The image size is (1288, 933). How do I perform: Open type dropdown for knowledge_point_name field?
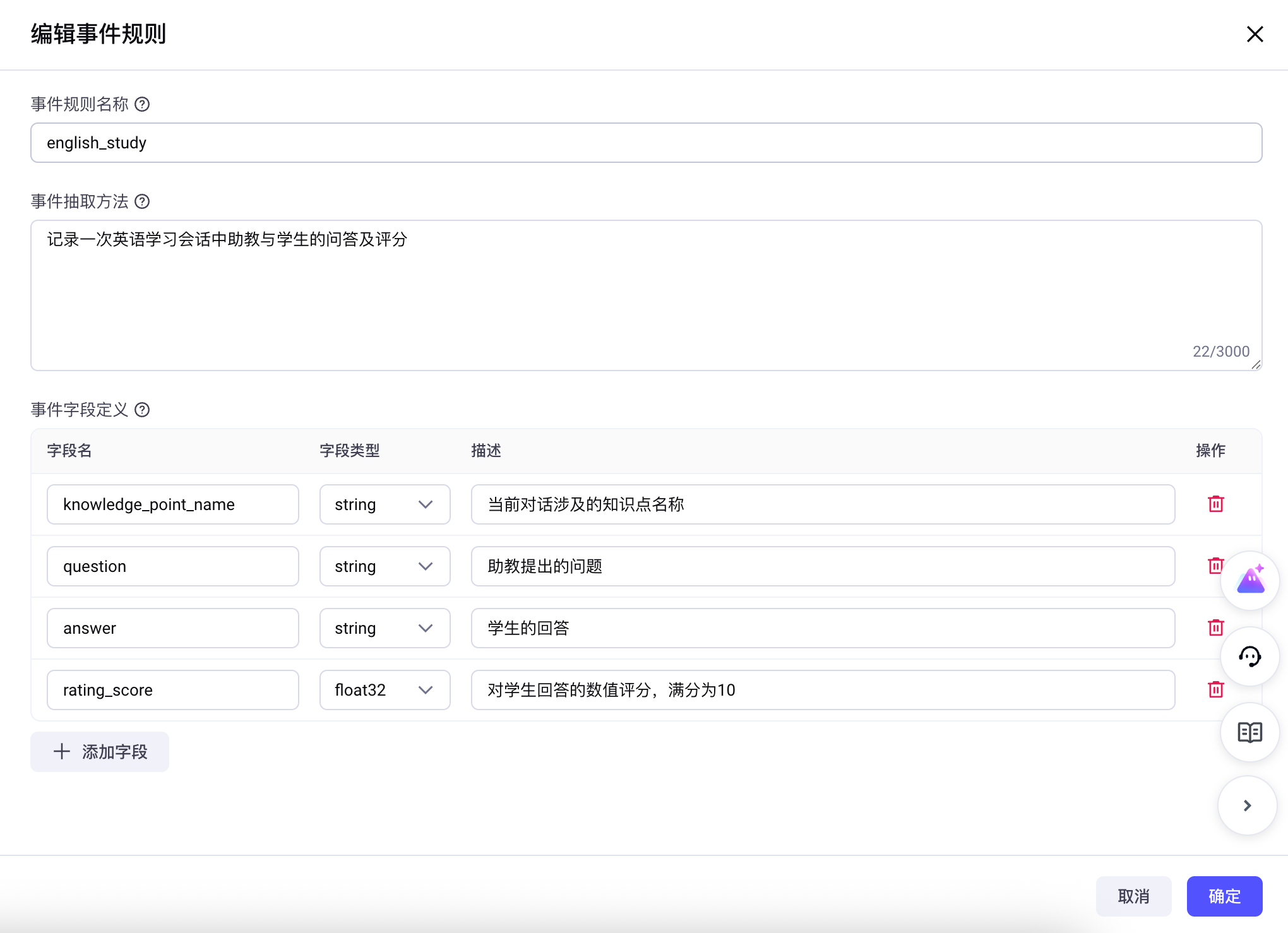[x=385, y=504]
